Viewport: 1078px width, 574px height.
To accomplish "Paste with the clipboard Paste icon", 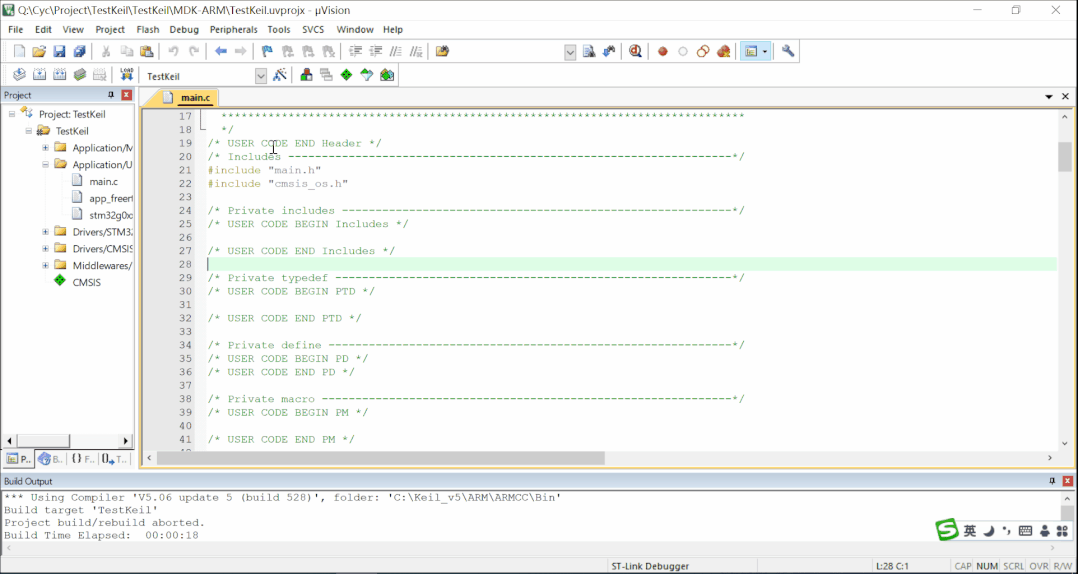I will pos(146,52).
